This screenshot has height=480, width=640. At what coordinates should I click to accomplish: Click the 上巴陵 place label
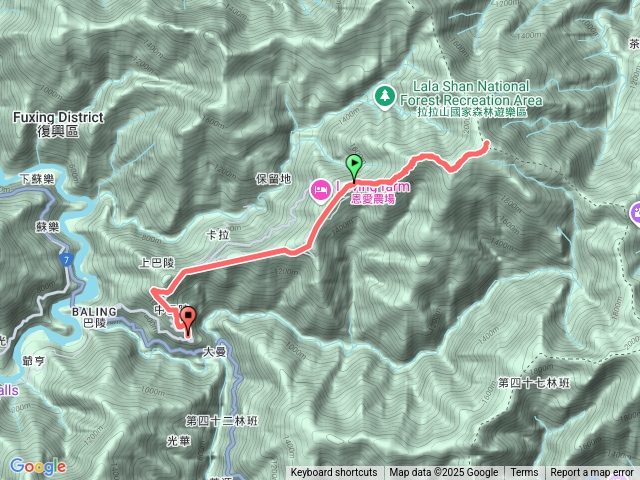tap(157, 263)
